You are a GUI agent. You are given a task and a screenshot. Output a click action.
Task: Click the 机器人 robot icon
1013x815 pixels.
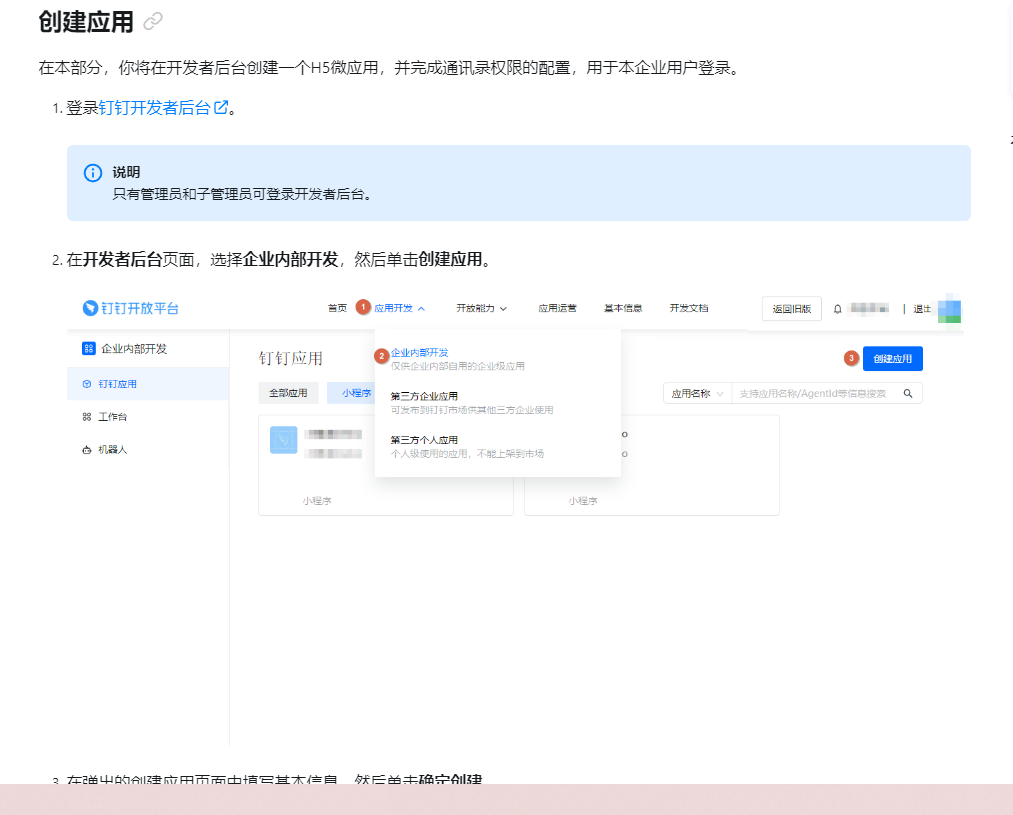click(x=87, y=450)
